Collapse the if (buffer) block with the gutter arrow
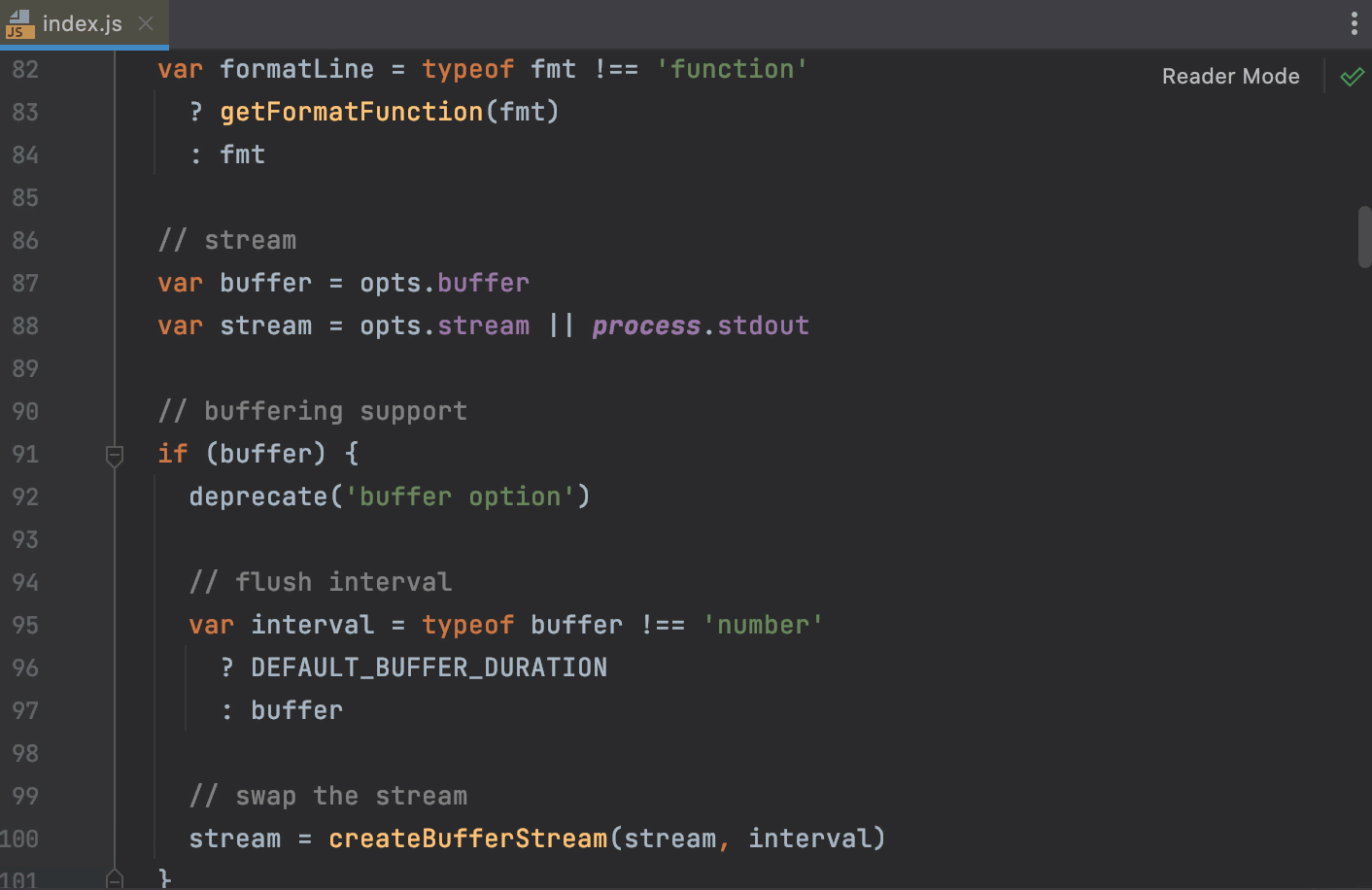Image resolution: width=1372 pixels, height=890 pixels. [115, 455]
